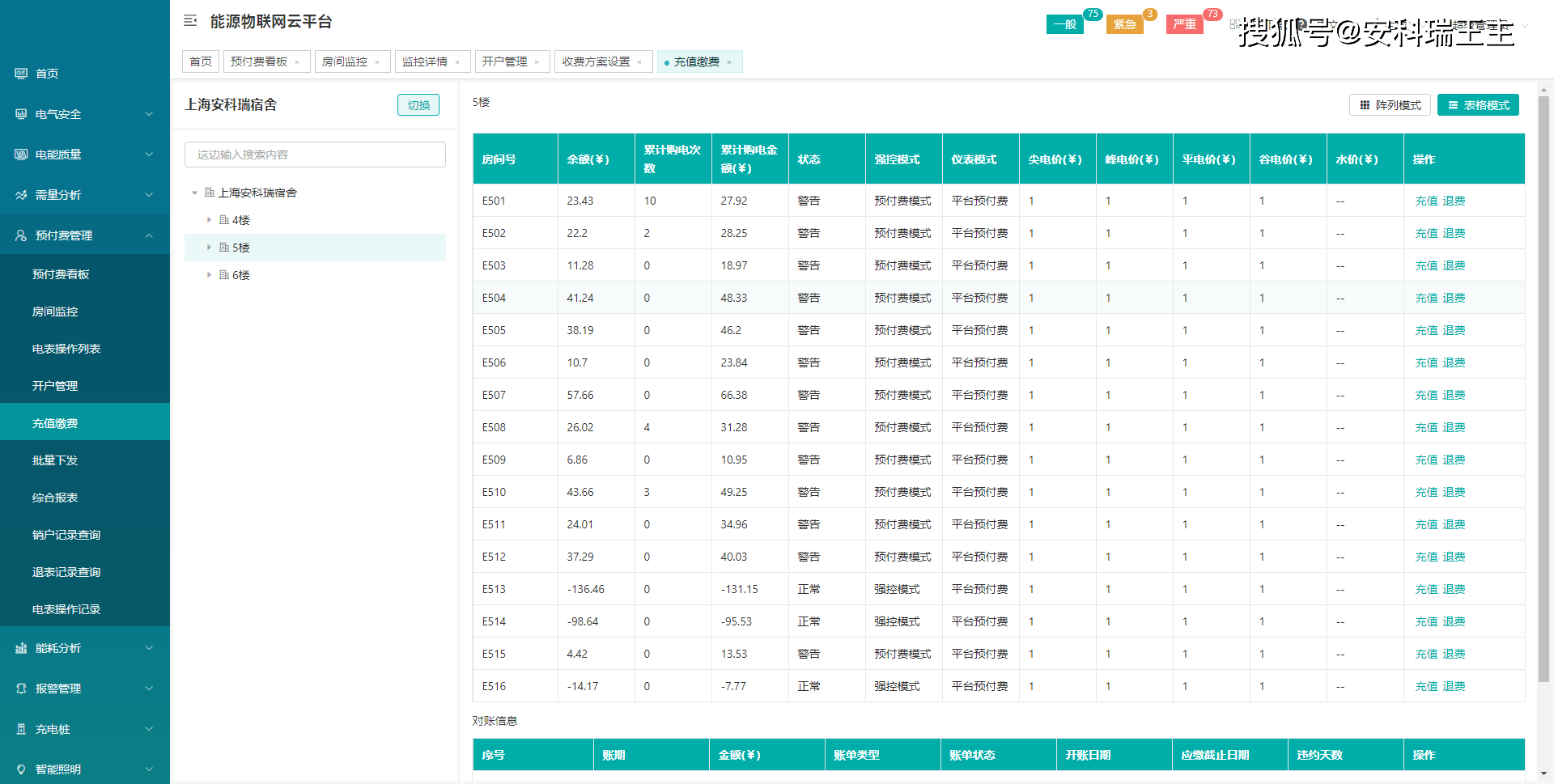Viewport: 1554px width, 784px height.
Task: Collapse the 上海安科瑞宿舍 tree node arrow
Action: coord(195,193)
